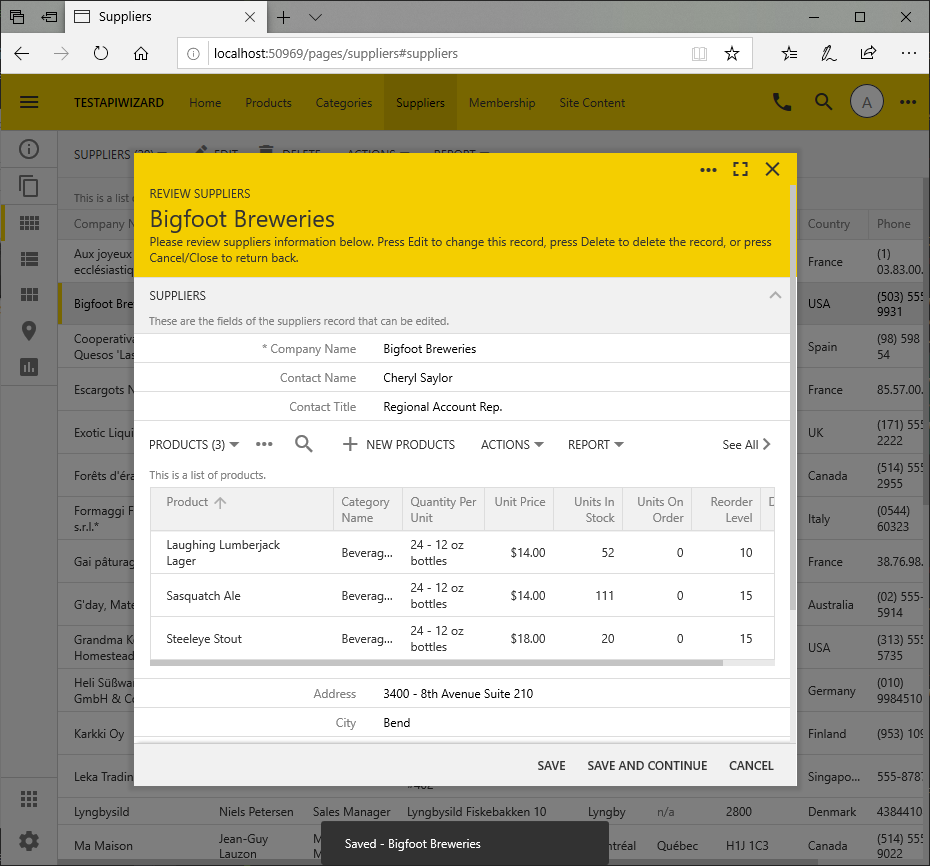Screen dimensions: 930x866
Task: Go to the browser home page
Action: coord(141,53)
